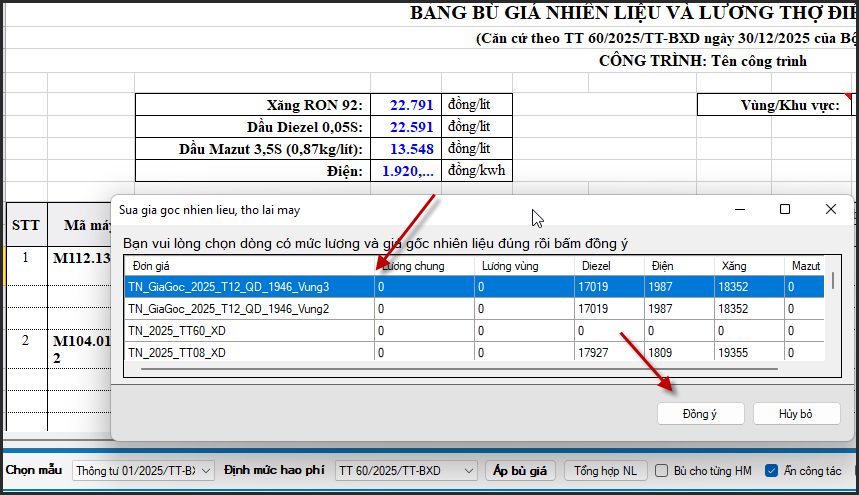859x495 pixels.
Task: Click the Đồng ý button
Action: point(699,414)
